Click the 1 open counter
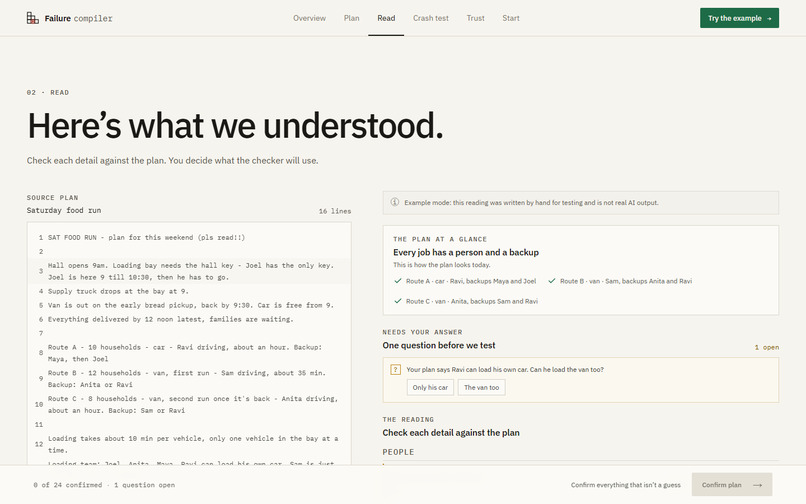 coord(766,347)
